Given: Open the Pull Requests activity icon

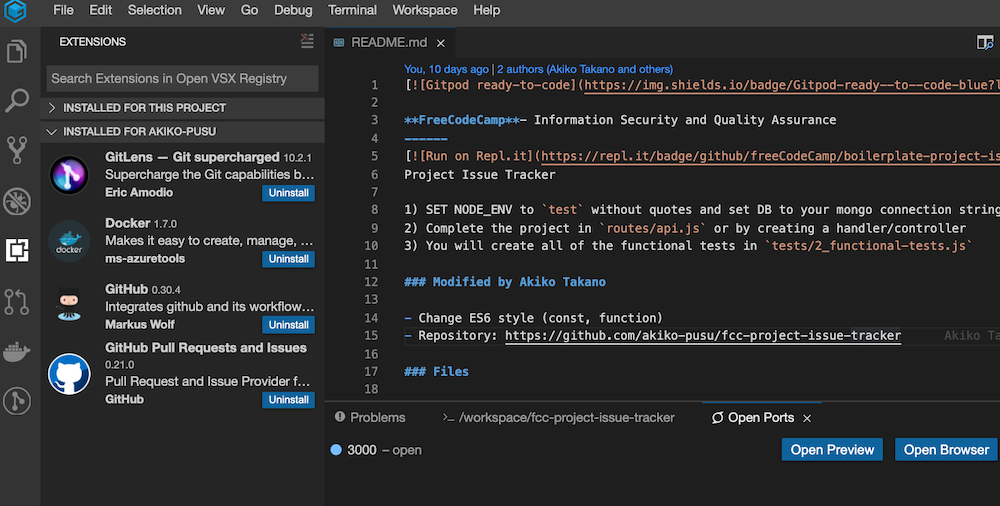Looking at the screenshot, I should pyautogui.click(x=17, y=302).
